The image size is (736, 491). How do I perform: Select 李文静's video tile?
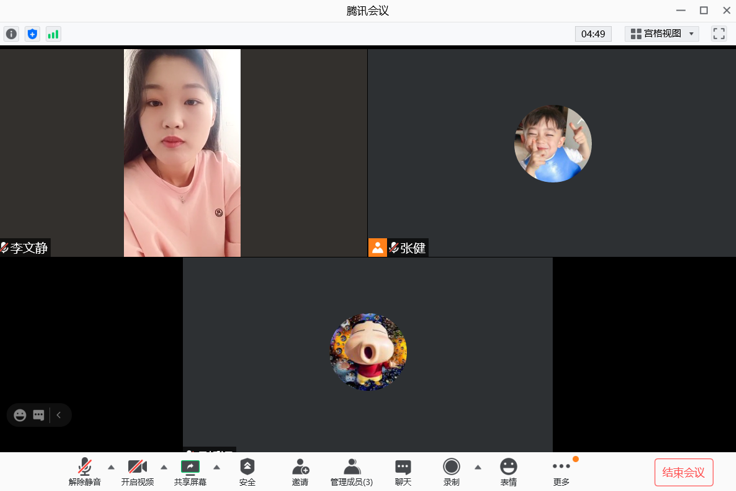(182, 152)
